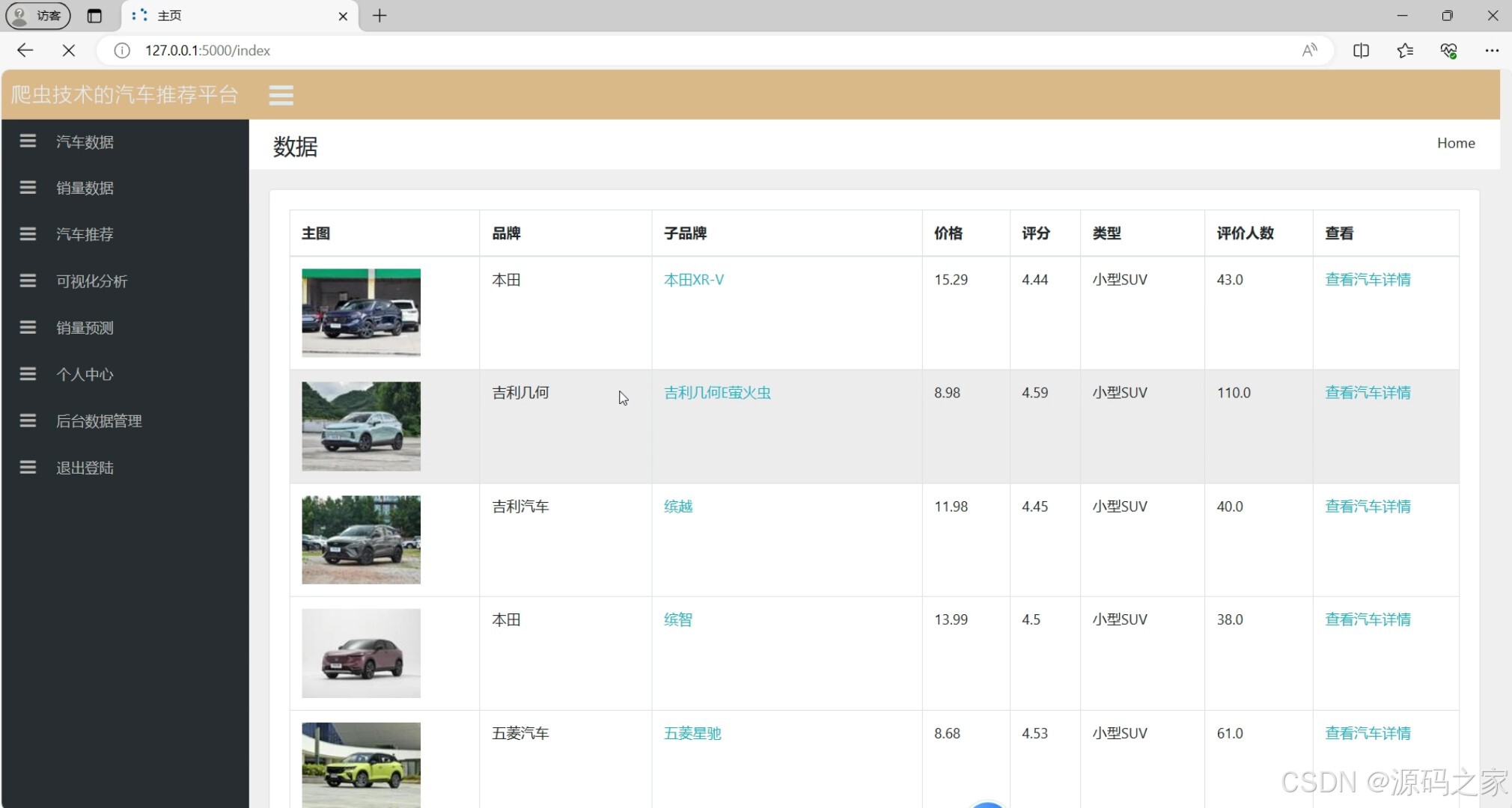Open tab actions menu icon

(94, 16)
